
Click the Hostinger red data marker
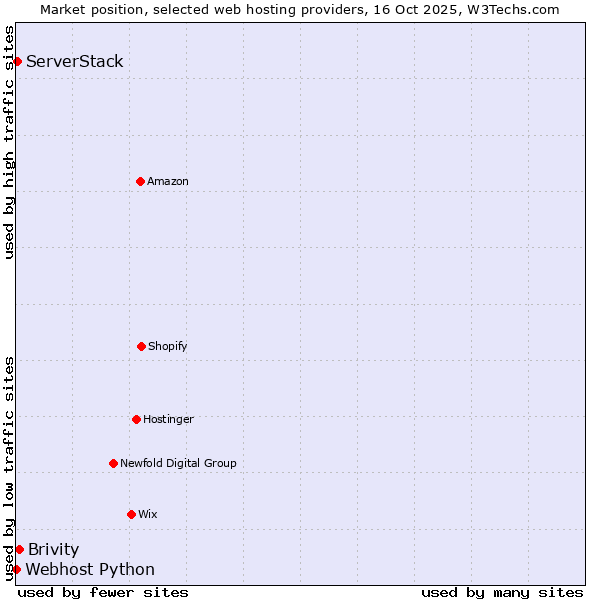(136, 419)
